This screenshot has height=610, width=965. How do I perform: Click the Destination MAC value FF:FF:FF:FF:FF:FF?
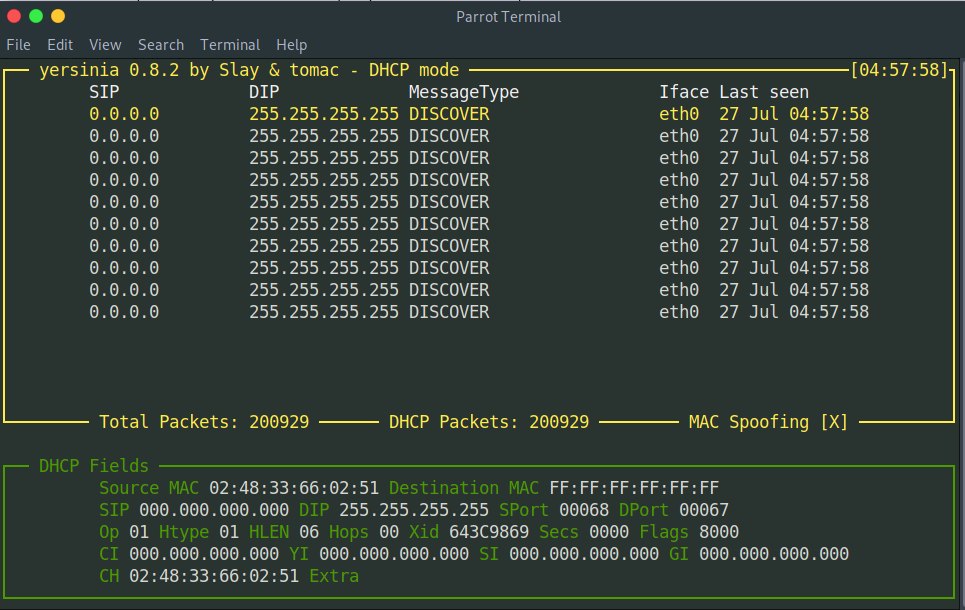point(634,488)
